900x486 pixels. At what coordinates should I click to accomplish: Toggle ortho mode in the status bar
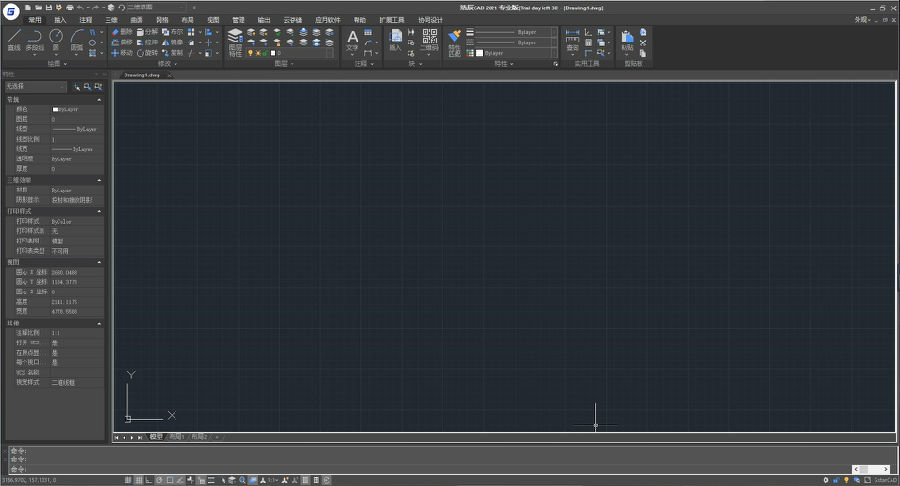tap(148, 480)
